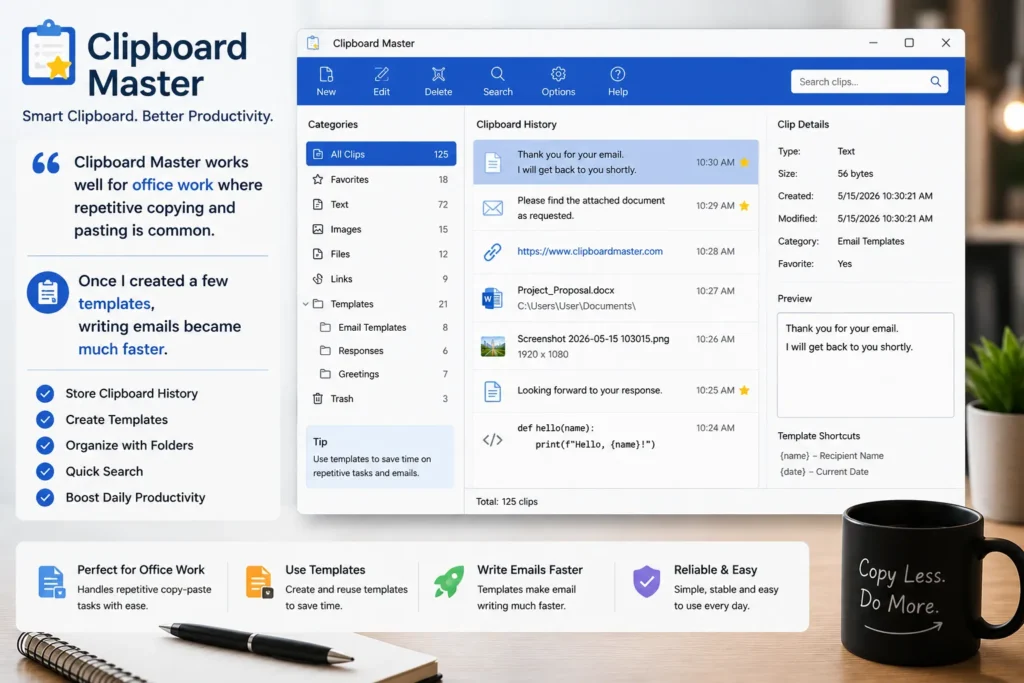Maximize the Clipboard Master window
The width and height of the screenshot is (1024, 683).
coord(908,42)
